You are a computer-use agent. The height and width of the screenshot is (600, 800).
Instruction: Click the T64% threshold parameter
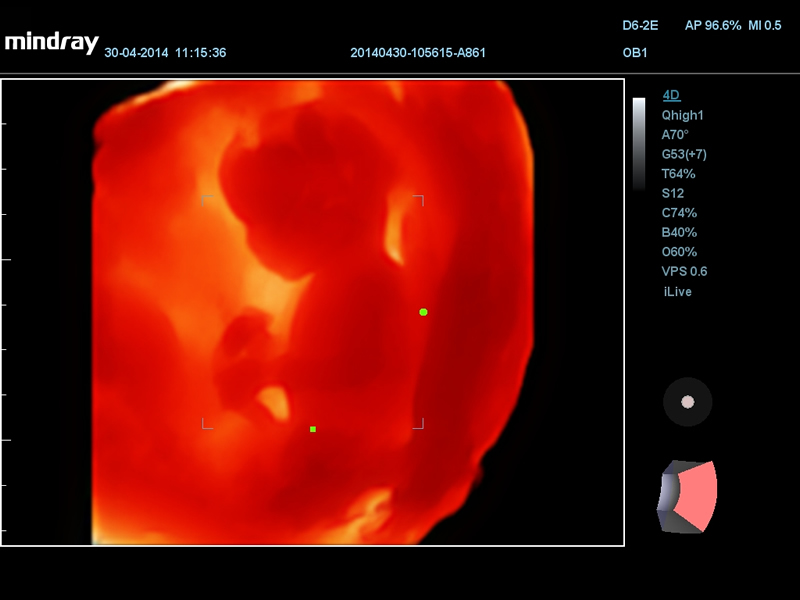point(678,174)
